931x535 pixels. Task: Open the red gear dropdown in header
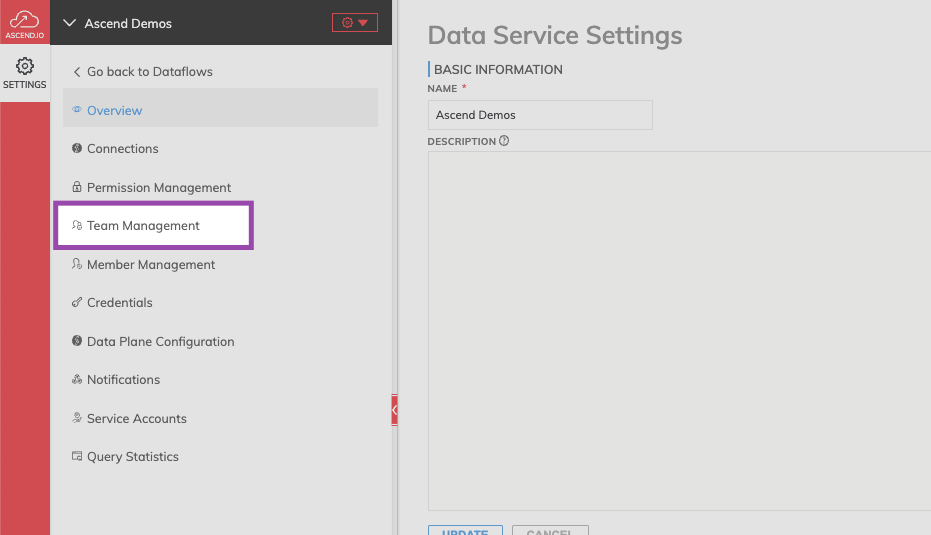[354, 23]
